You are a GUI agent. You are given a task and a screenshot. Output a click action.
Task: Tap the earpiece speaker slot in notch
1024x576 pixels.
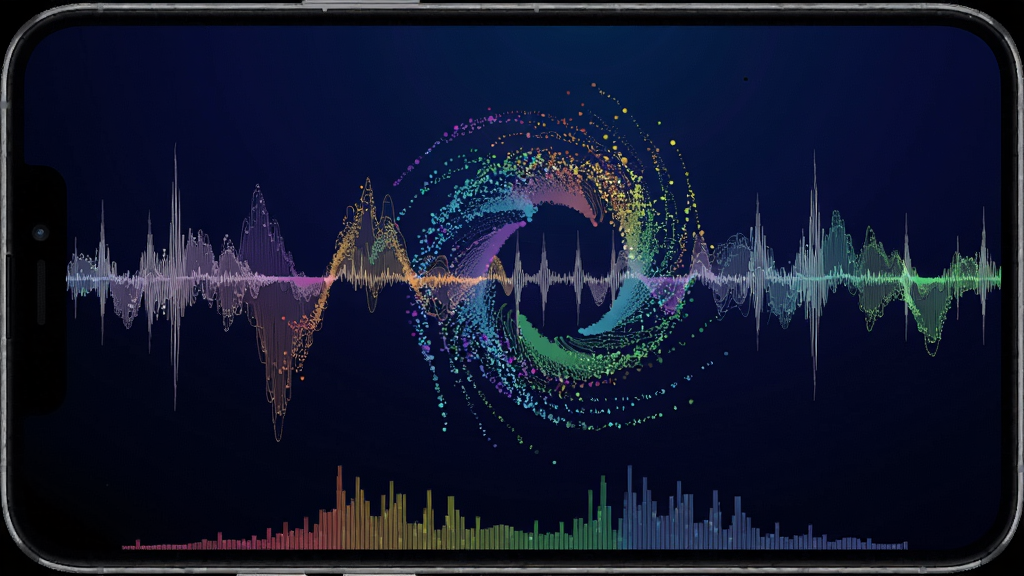coord(40,292)
